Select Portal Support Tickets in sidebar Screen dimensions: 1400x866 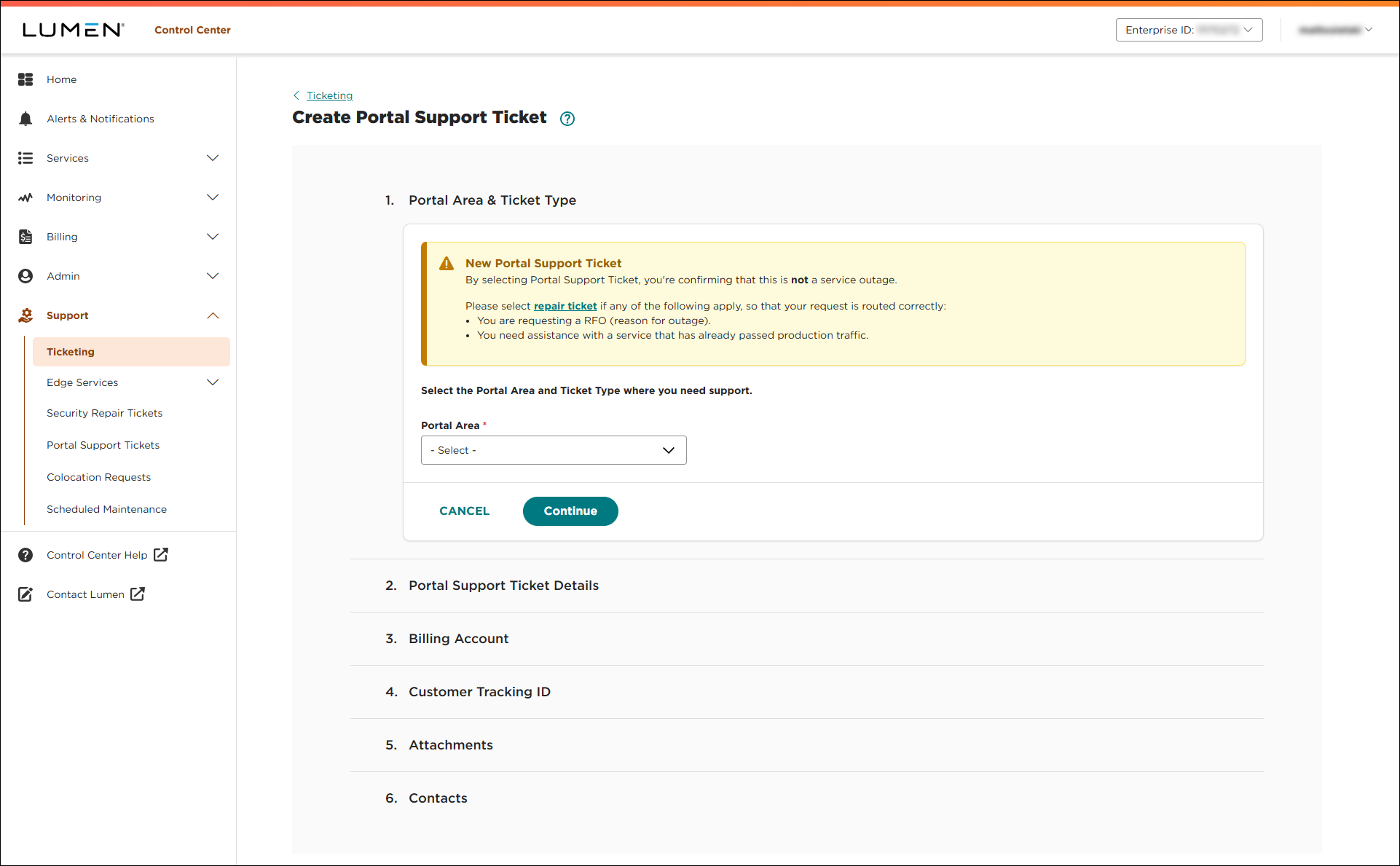pos(103,445)
